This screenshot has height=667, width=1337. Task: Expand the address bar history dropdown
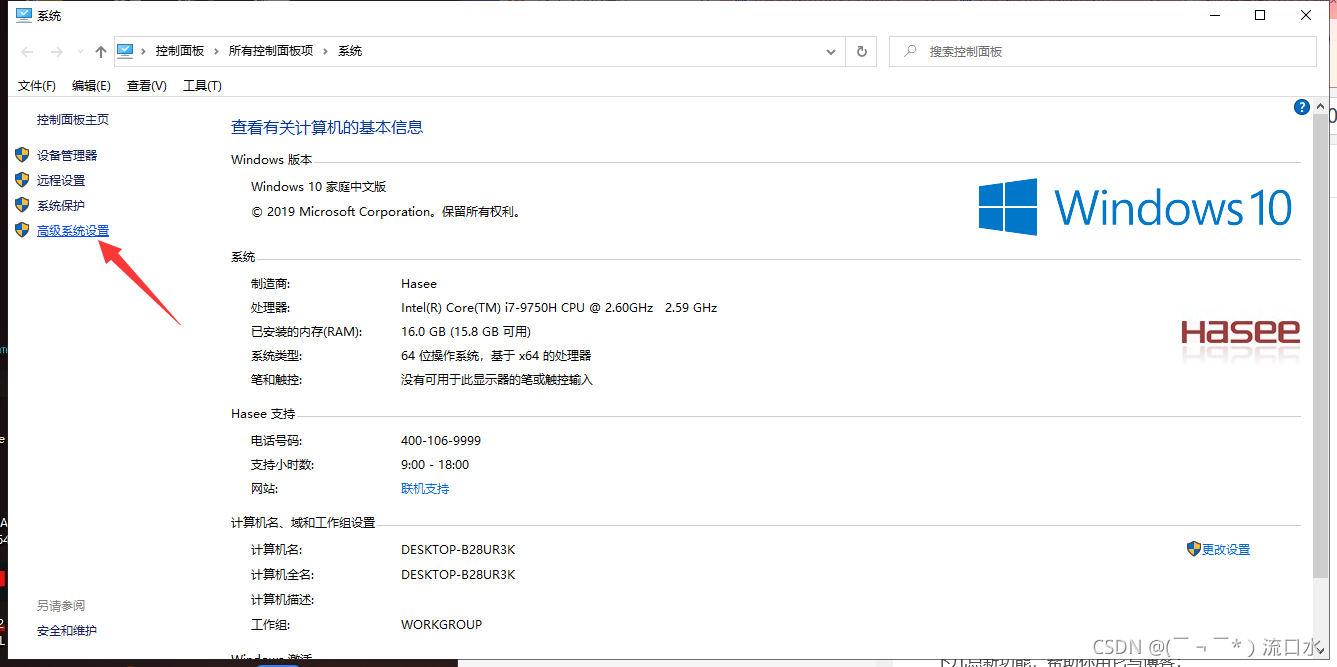(831, 51)
